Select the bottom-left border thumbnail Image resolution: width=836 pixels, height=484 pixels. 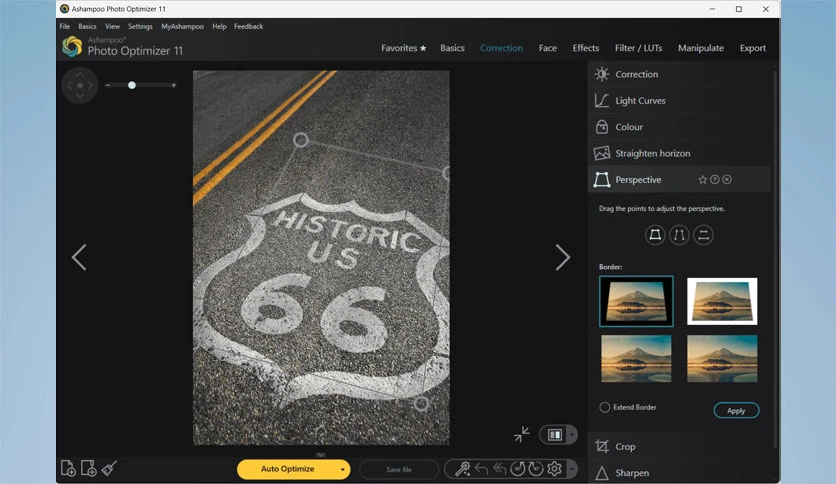point(636,358)
